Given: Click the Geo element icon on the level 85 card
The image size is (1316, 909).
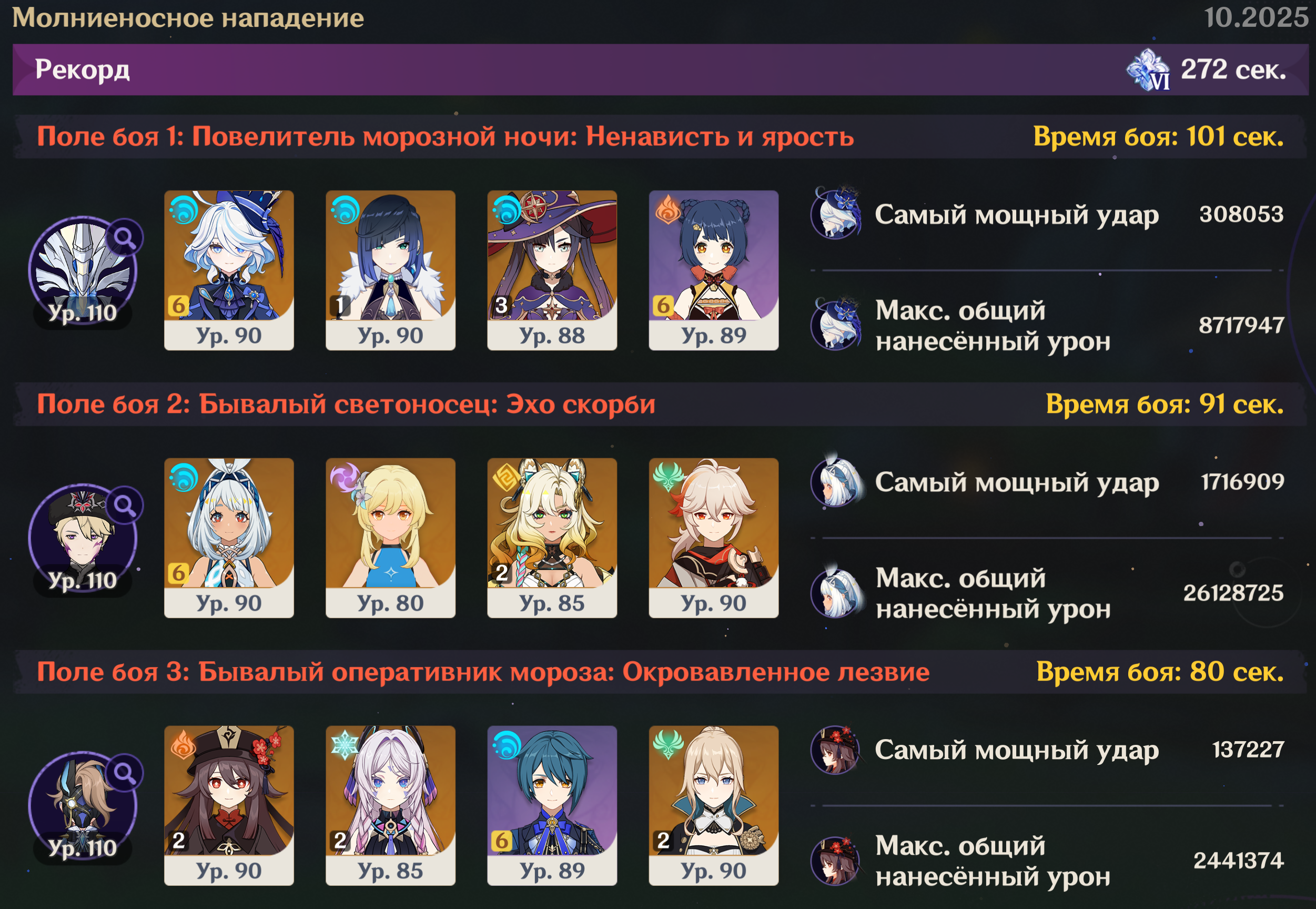Looking at the screenshot, I should 506,477.
